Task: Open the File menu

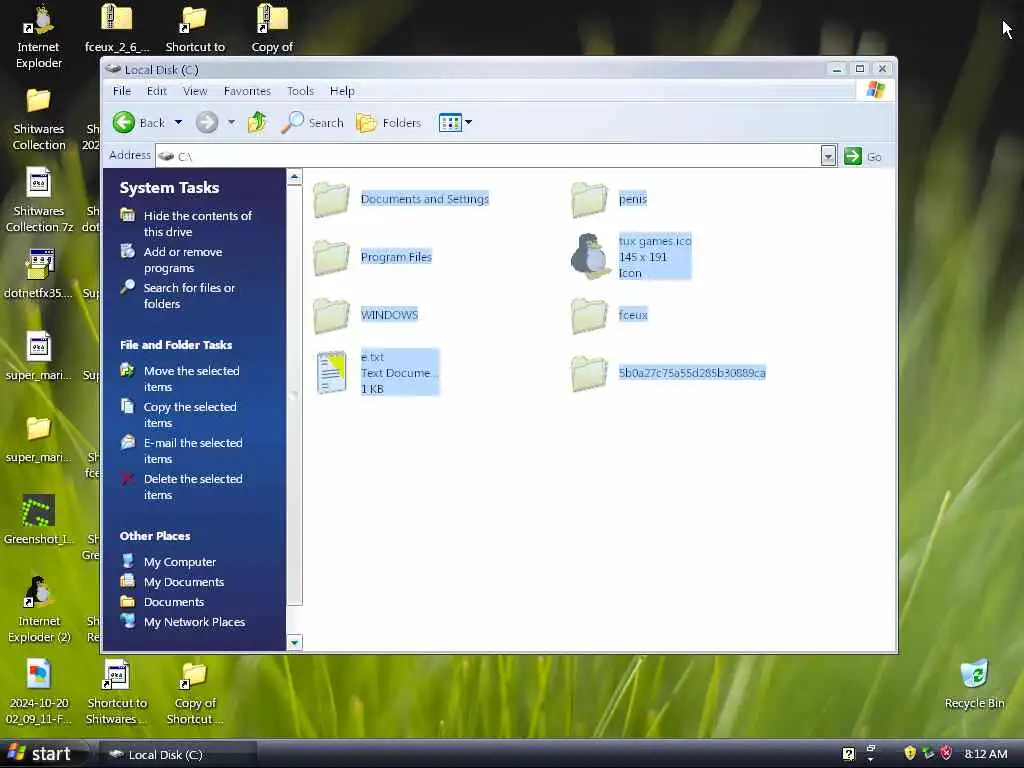Action: [121, 91]
